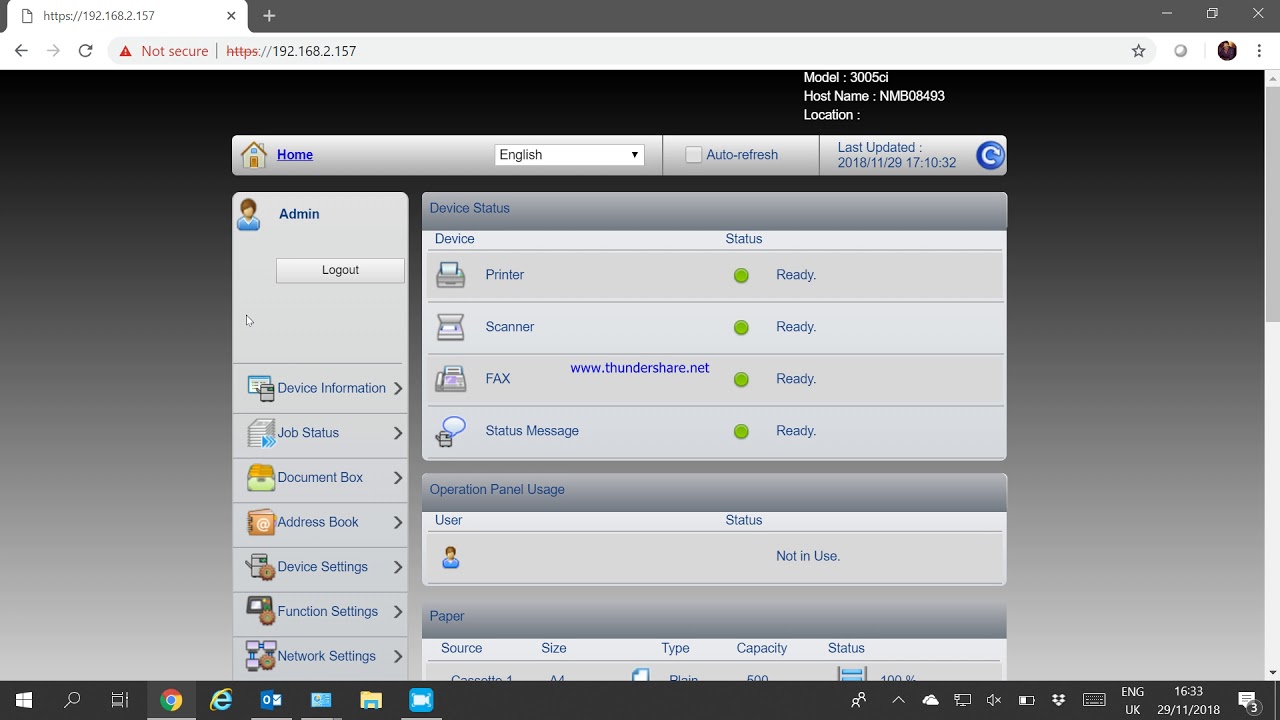Click the Home link

tap(295, 155)
